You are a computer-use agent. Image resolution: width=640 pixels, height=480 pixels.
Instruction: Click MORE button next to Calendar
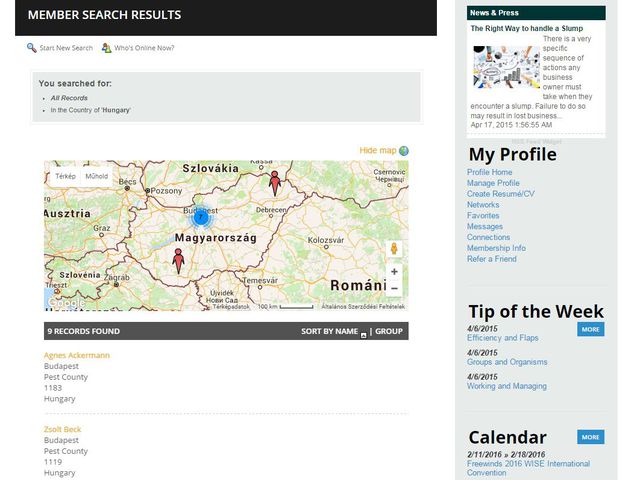[x=591, y=437]
